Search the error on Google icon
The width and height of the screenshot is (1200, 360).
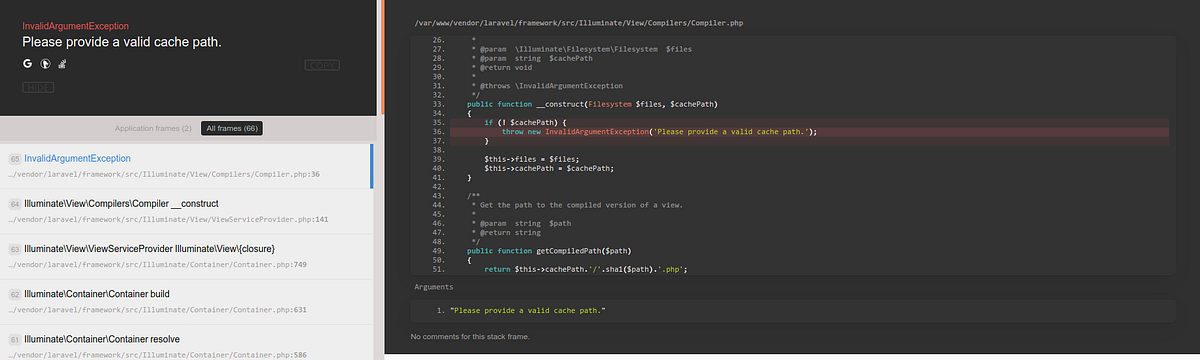point(28,64)
